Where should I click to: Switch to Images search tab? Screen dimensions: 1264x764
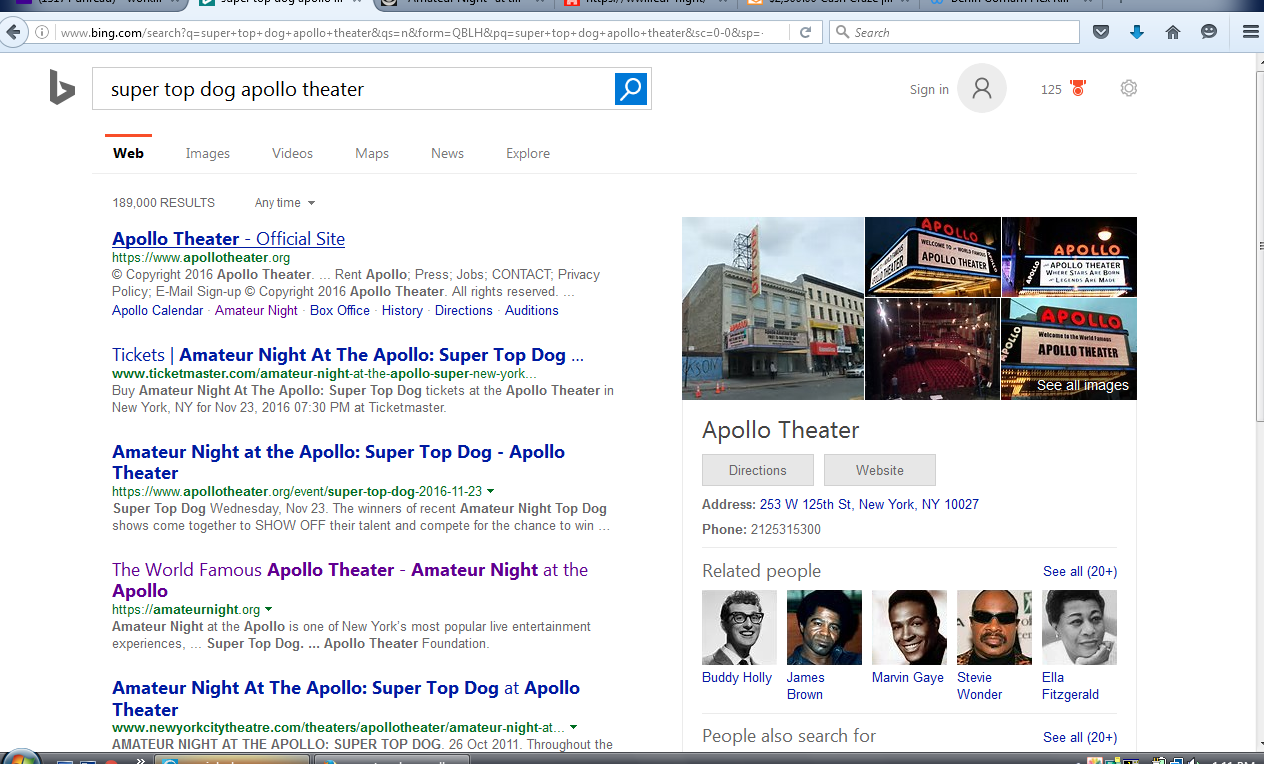coord(208,153)
